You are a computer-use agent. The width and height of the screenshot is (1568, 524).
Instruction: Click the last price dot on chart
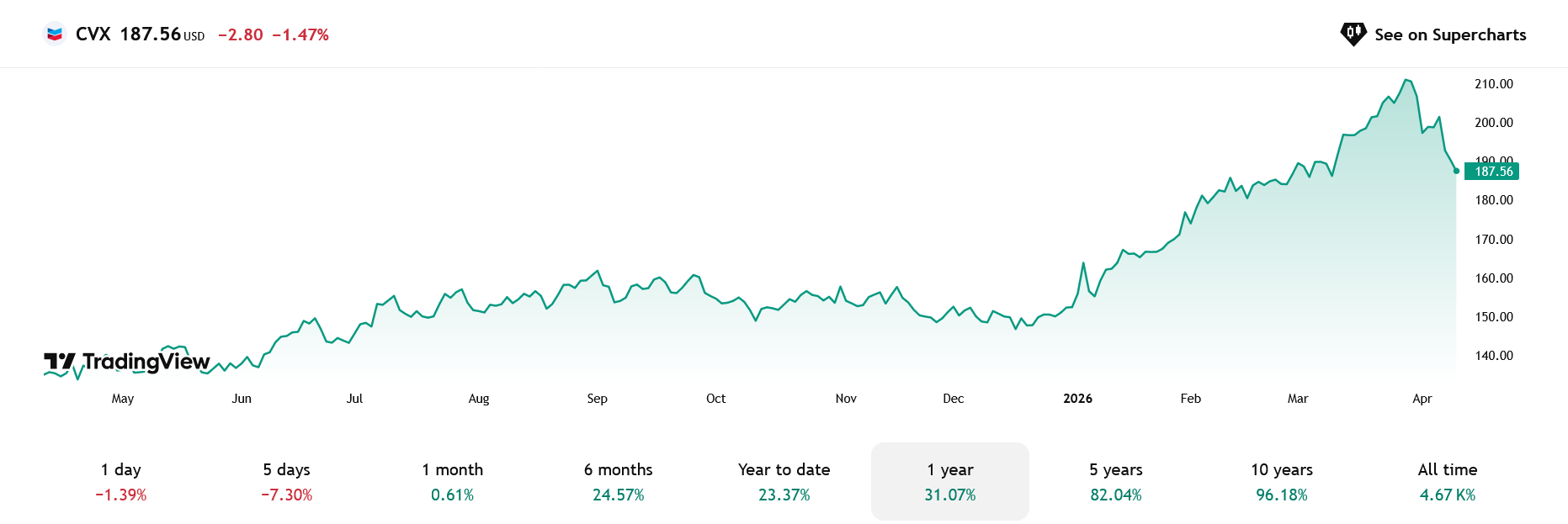tap(1456, 171)
